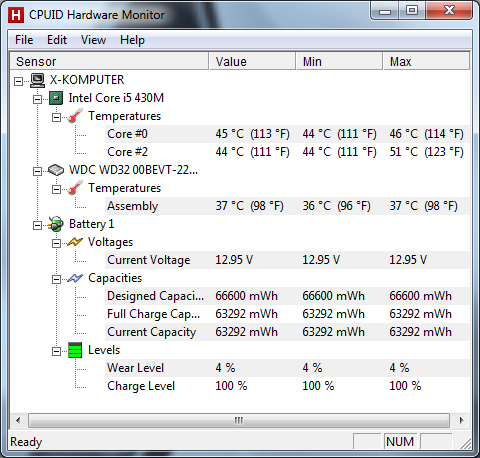The height and width of the screenshot is (458, 480).
Task: Click the Battery 1 icon
Action: [56, 224]
